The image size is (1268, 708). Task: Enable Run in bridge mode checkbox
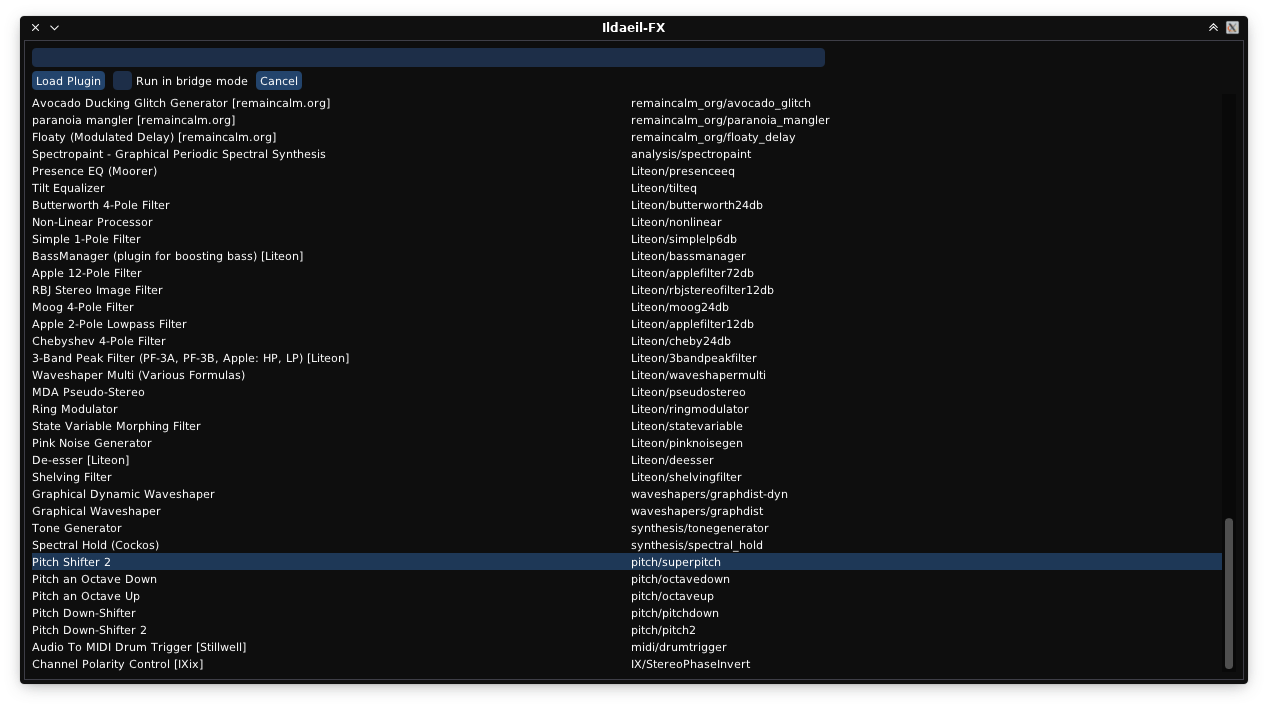[x=122, y=81]
